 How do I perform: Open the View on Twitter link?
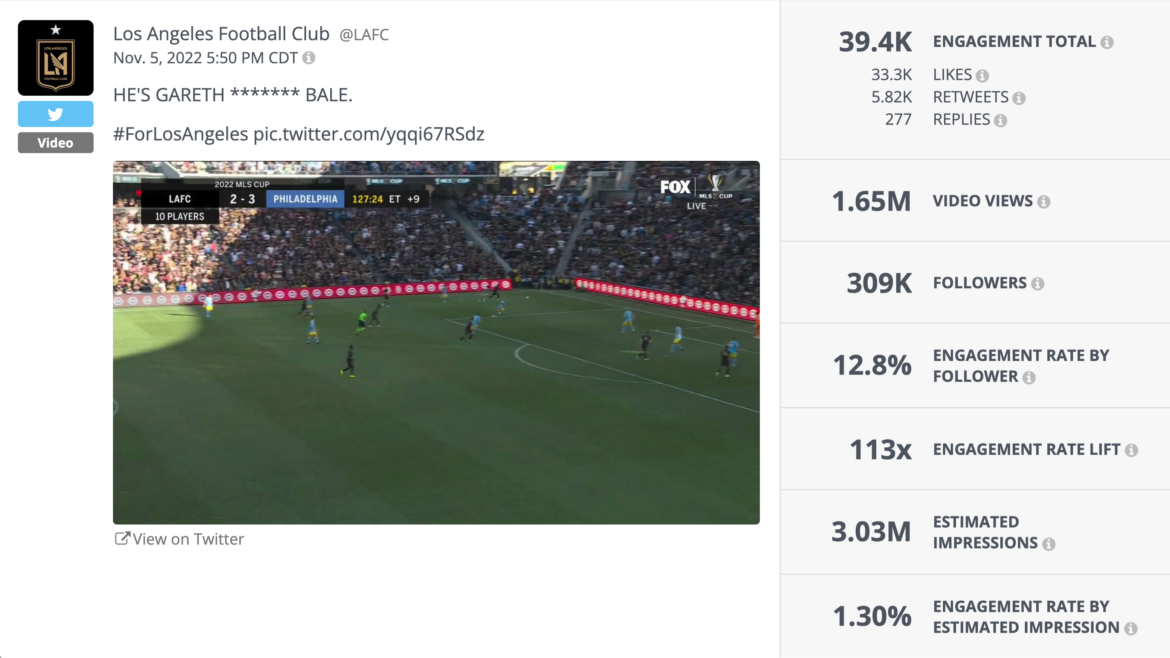180,539
